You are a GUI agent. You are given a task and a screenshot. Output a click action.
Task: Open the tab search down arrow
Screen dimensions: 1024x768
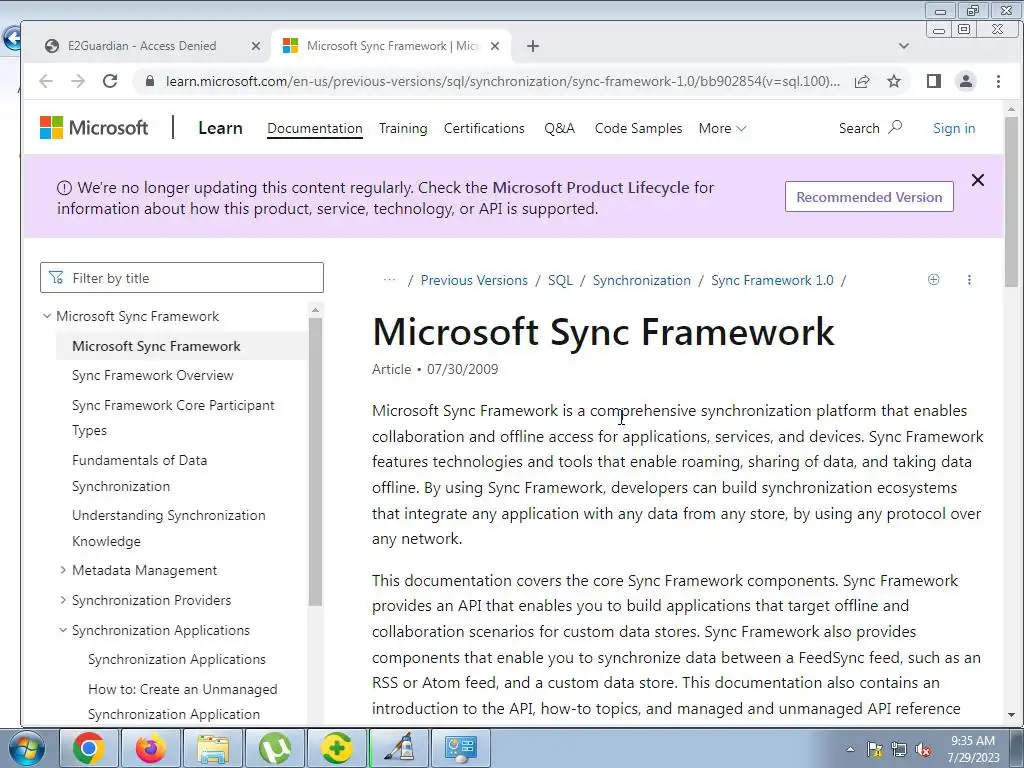(904, 46)
